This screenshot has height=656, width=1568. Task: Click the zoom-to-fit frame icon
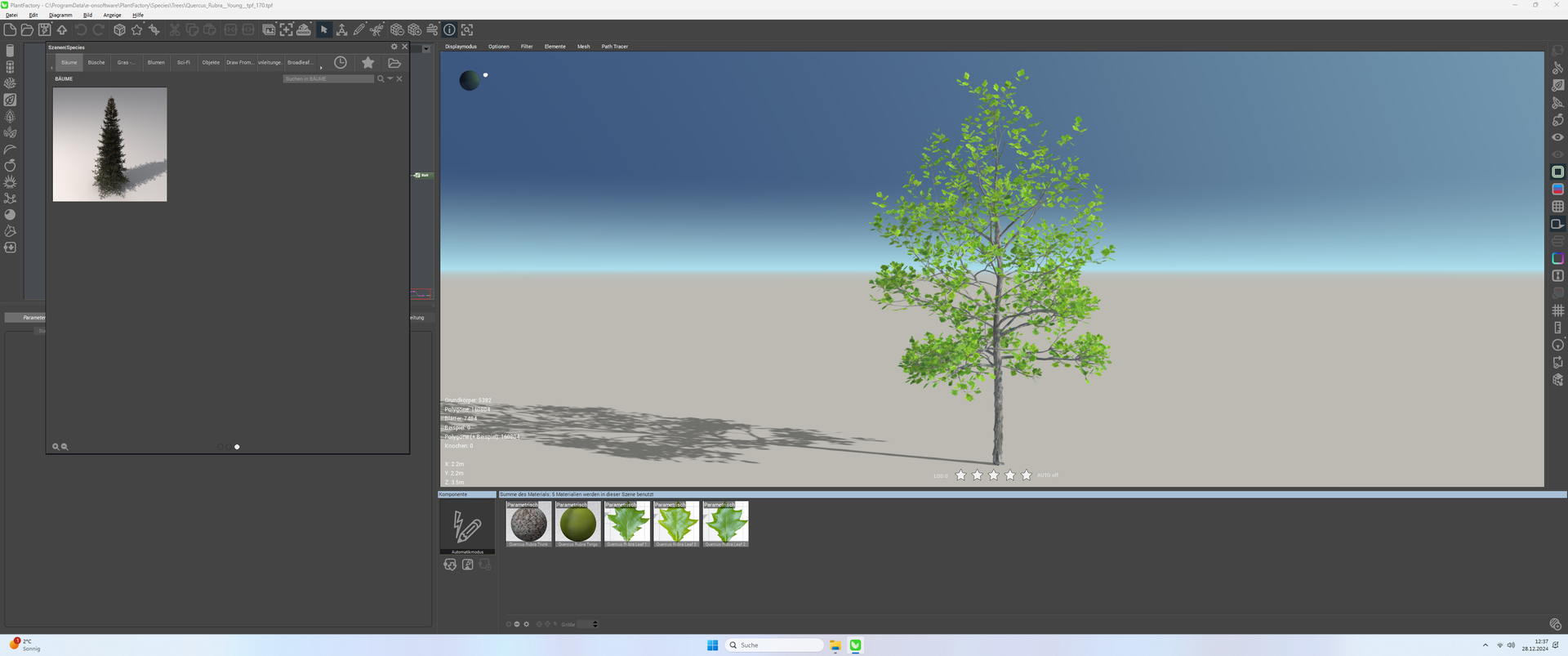pyautogui.click(x=467, y=29)
